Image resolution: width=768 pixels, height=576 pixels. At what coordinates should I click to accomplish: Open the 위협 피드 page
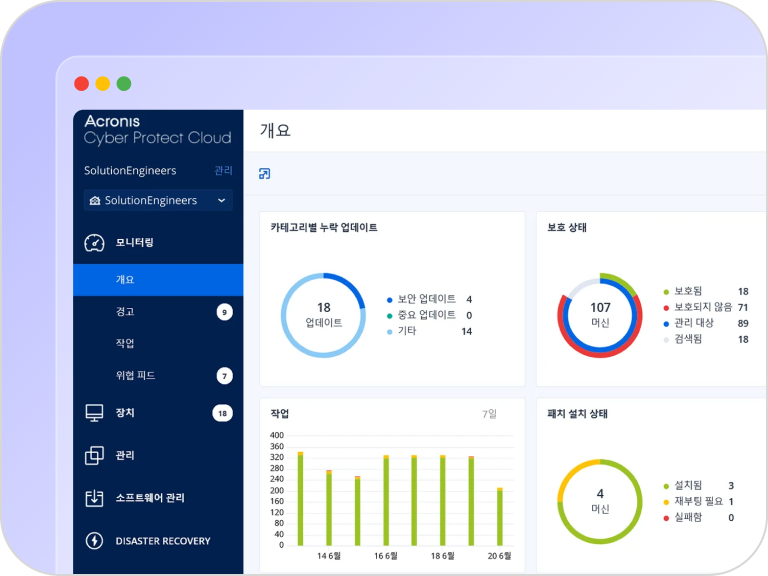(135, 376)
